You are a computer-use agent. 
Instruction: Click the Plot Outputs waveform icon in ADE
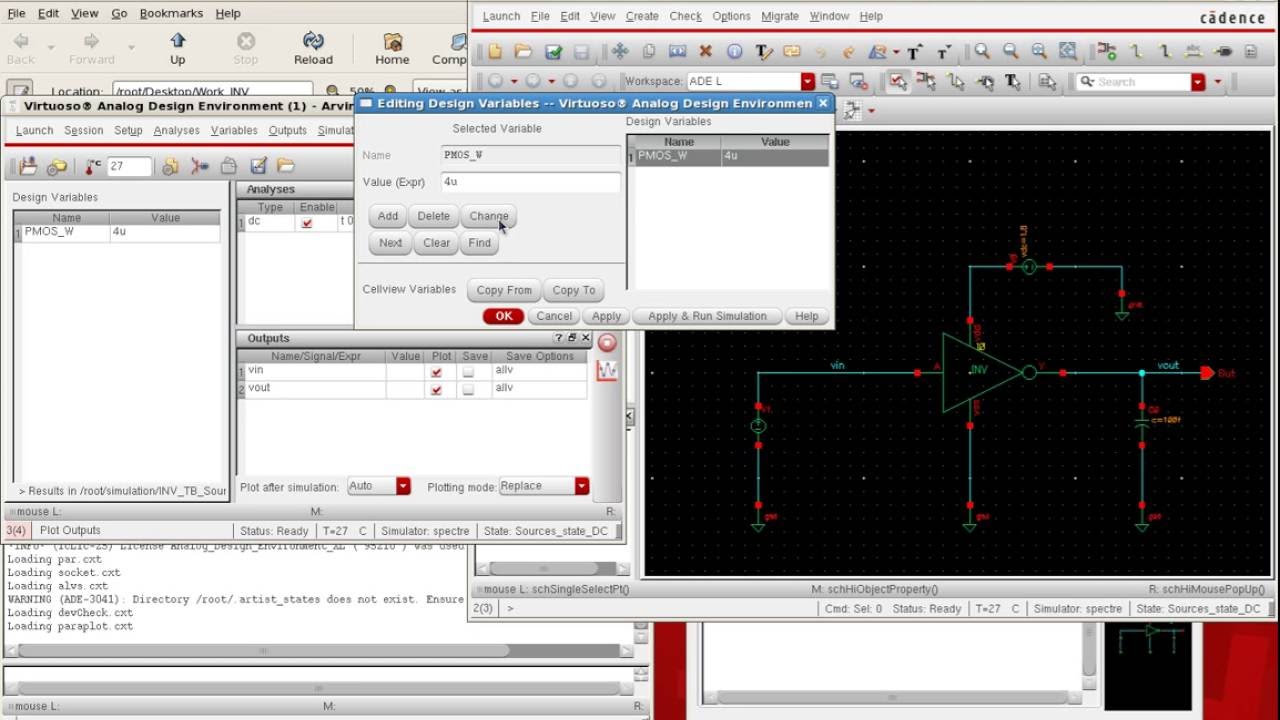(x=607, y=371)
